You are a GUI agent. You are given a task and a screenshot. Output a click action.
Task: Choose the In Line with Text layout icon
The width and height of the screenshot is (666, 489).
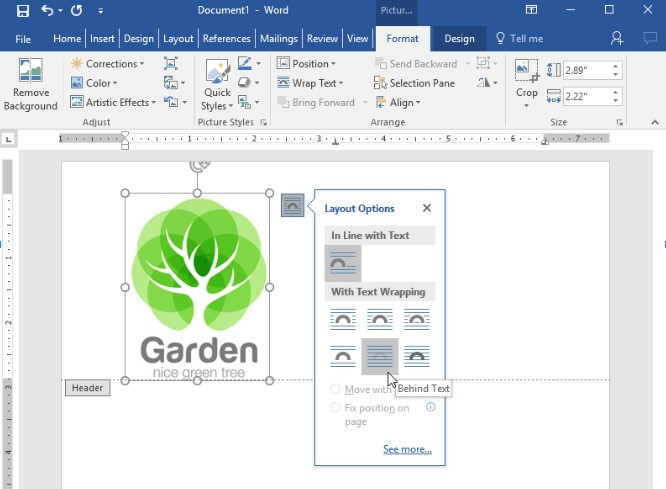(x=343, y=263)
